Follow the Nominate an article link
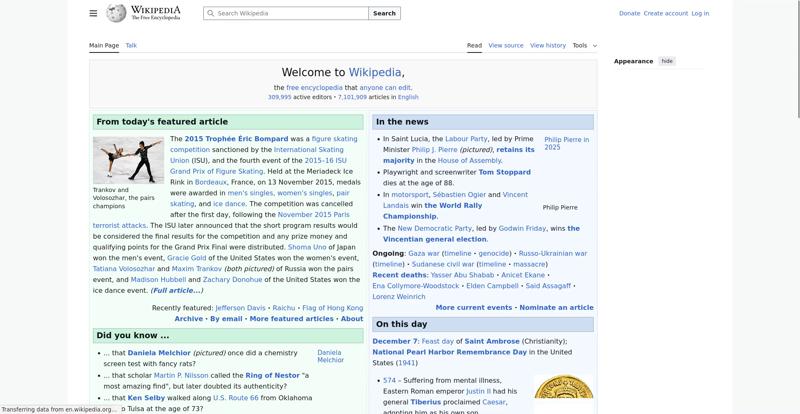Image resolution: width=800 pixels, height=414 pixels. [x=556, y=308]
